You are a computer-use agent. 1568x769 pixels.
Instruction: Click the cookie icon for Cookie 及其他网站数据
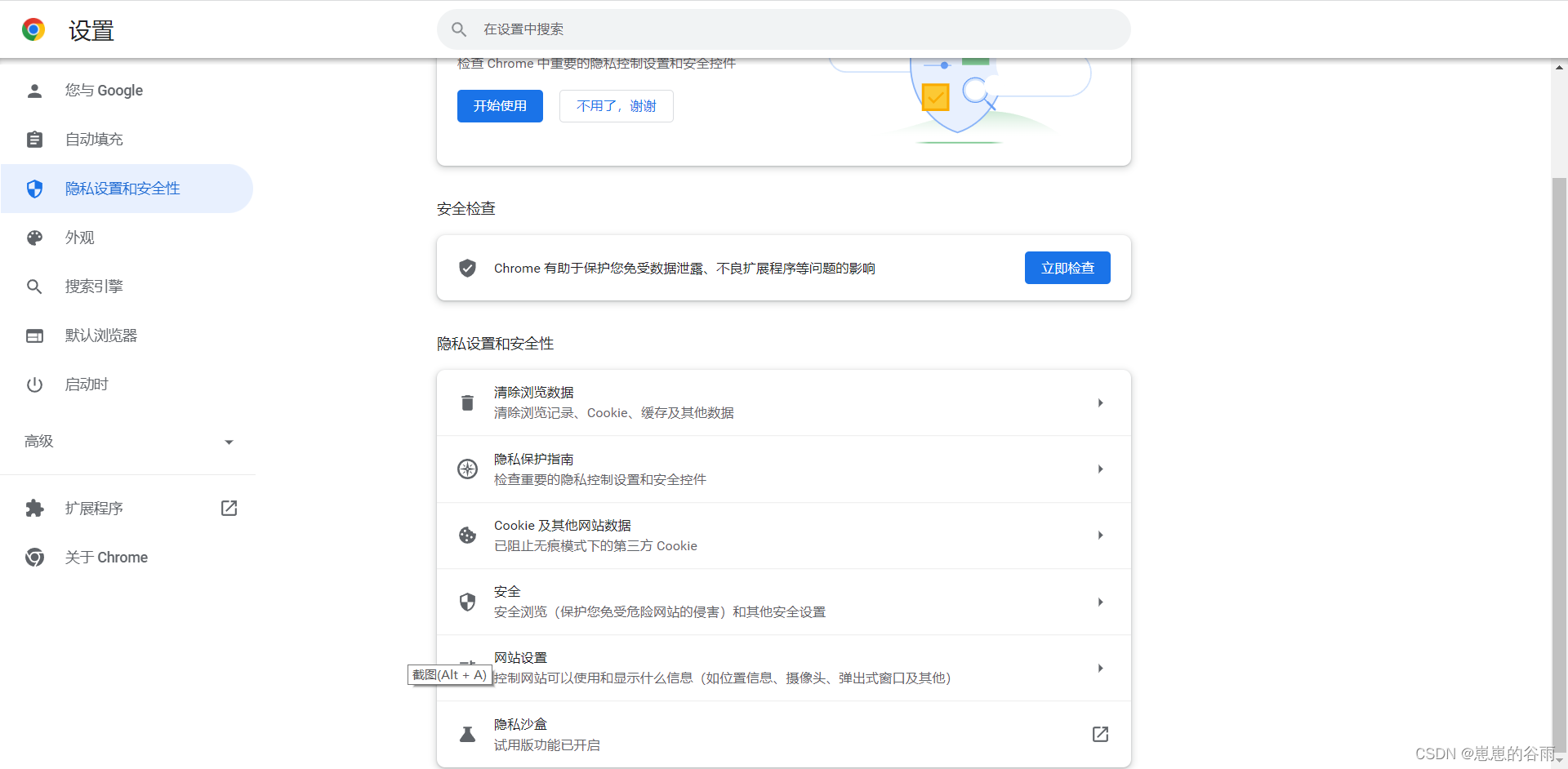coord(467,535)
